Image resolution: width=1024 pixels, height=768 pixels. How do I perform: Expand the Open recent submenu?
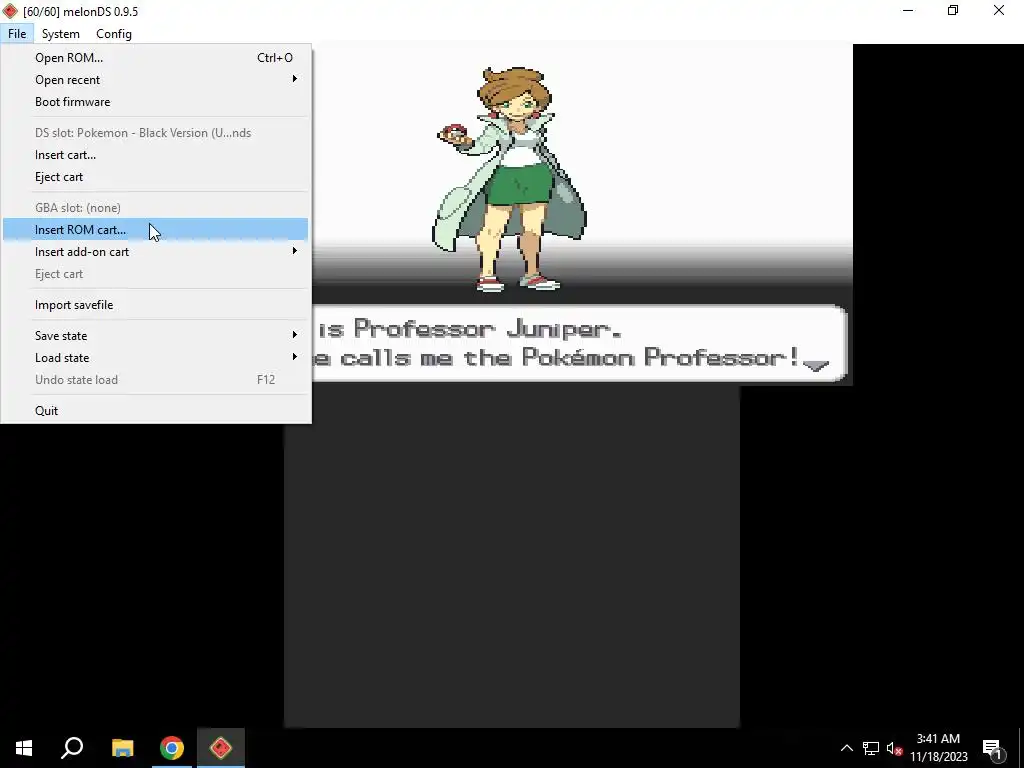[x=155, y=80]
